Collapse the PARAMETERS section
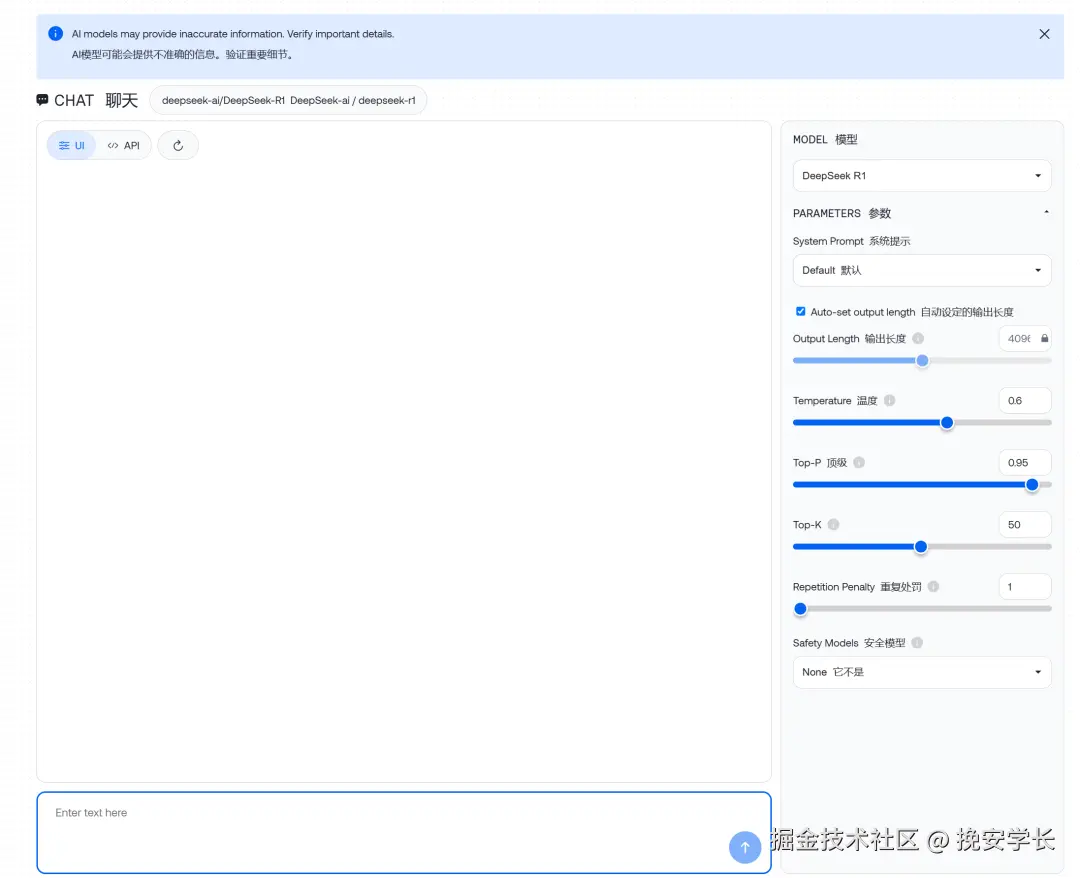 tap(1046, 213)
